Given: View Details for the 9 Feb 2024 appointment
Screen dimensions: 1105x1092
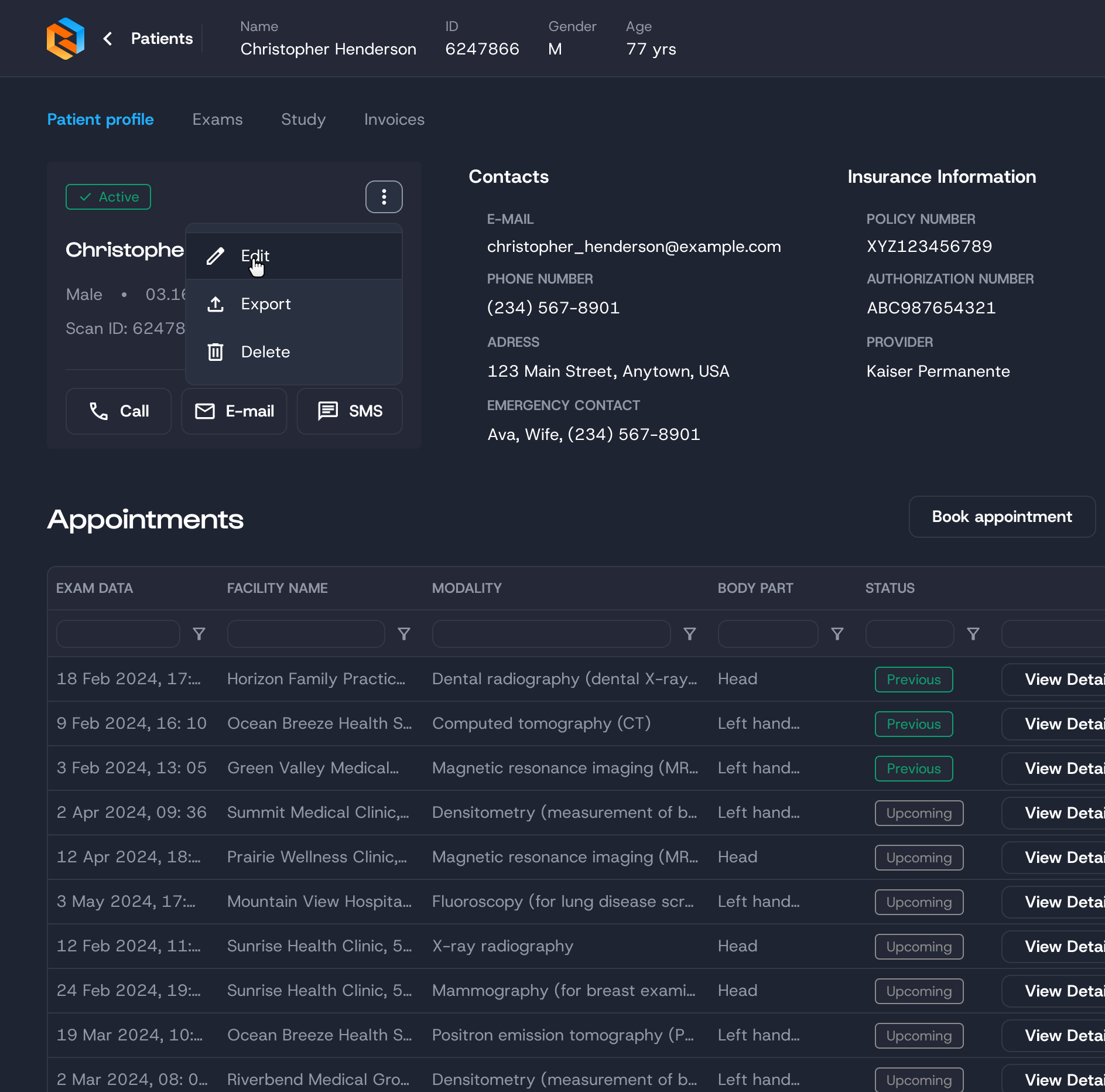Looking at the screenshot, I should [1053, 724].
